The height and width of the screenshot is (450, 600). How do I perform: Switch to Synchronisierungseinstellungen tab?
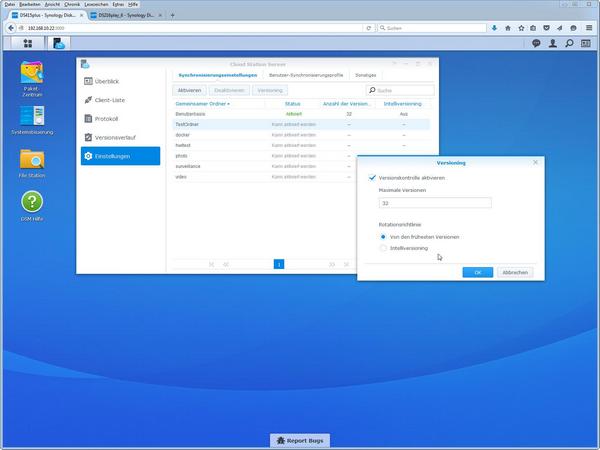click(x=218, y=75)
